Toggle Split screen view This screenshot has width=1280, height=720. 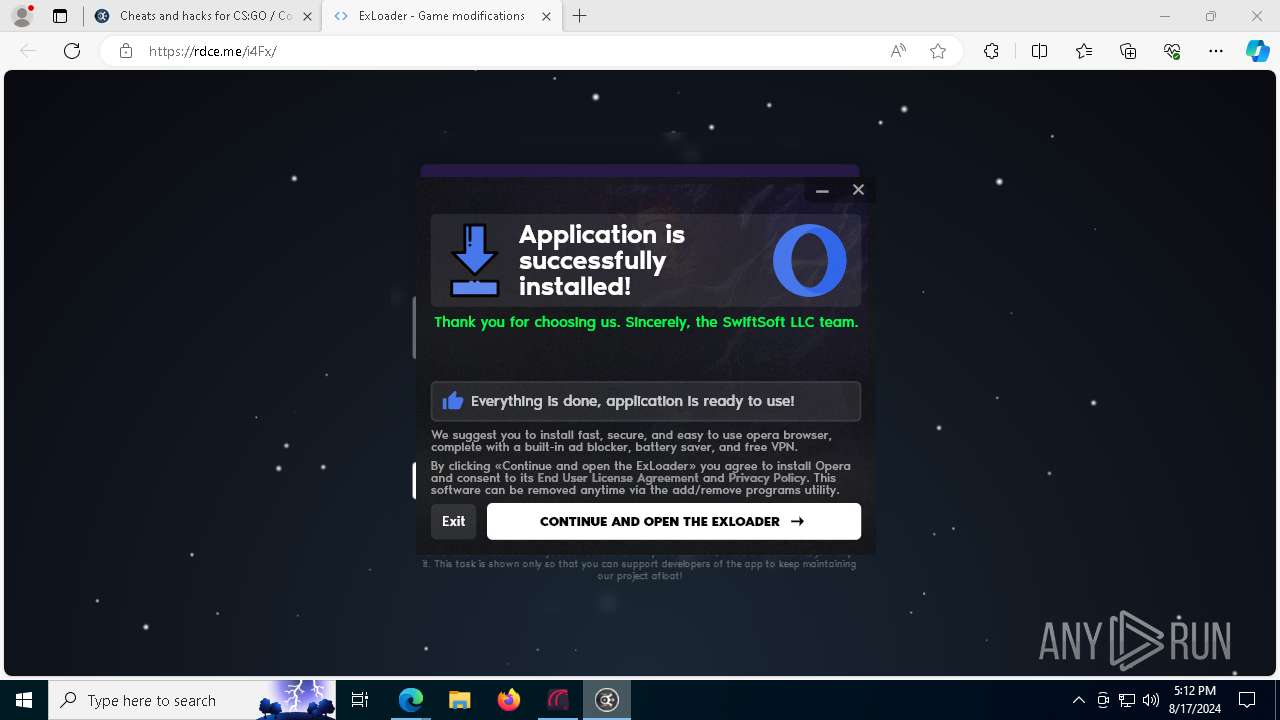(x=1039, y=51)
